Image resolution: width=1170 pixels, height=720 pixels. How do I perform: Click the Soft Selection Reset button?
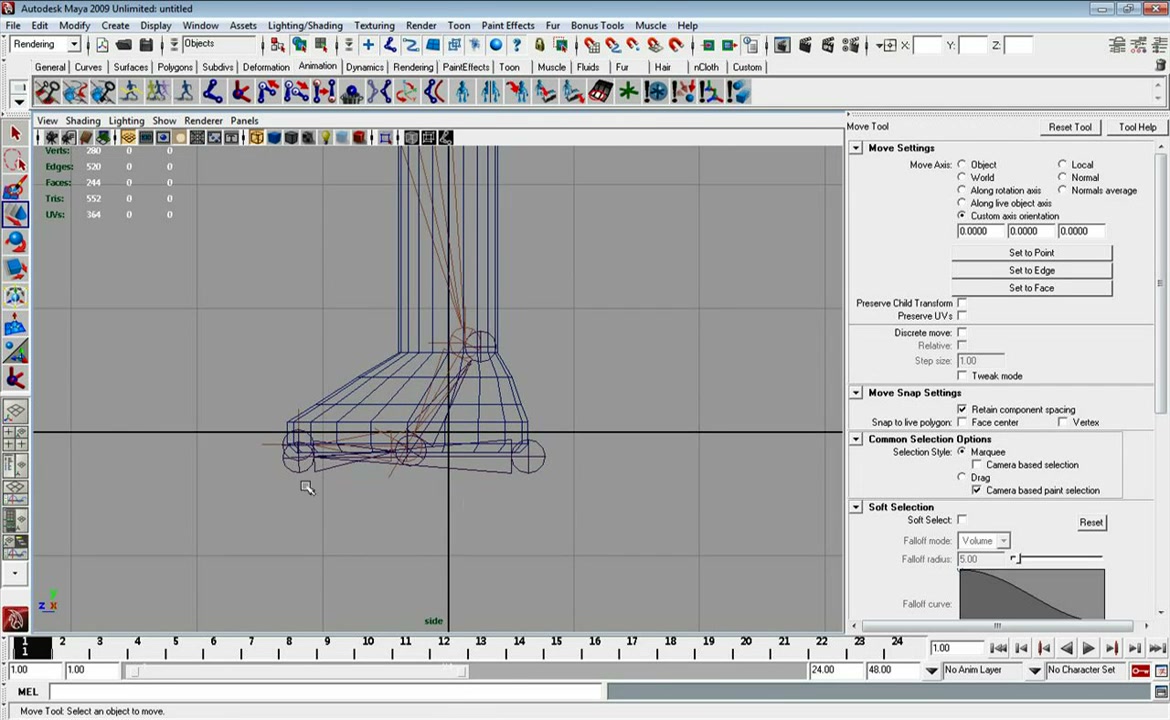click(1090, 522)
